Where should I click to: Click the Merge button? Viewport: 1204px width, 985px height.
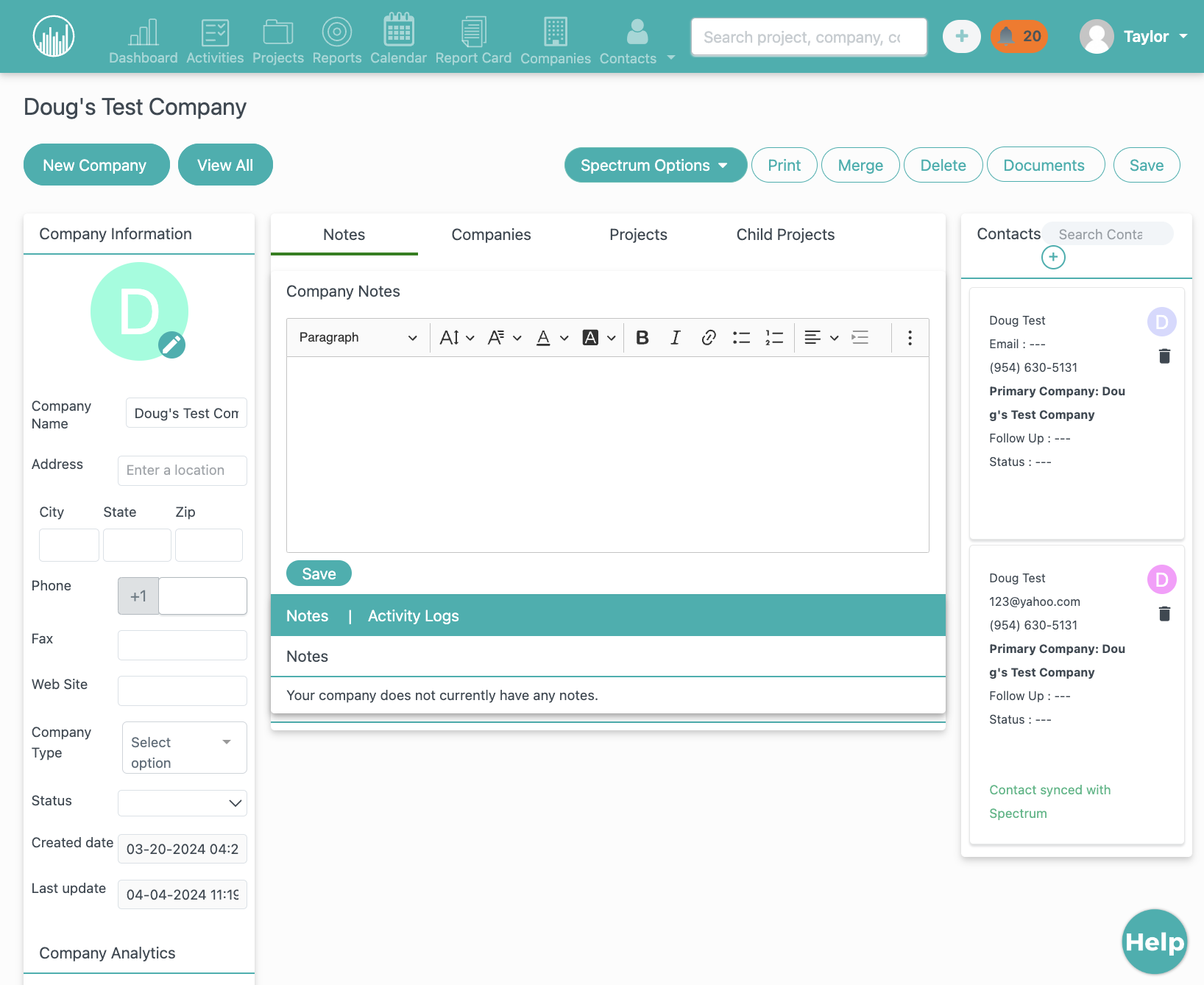pos(860,165)
